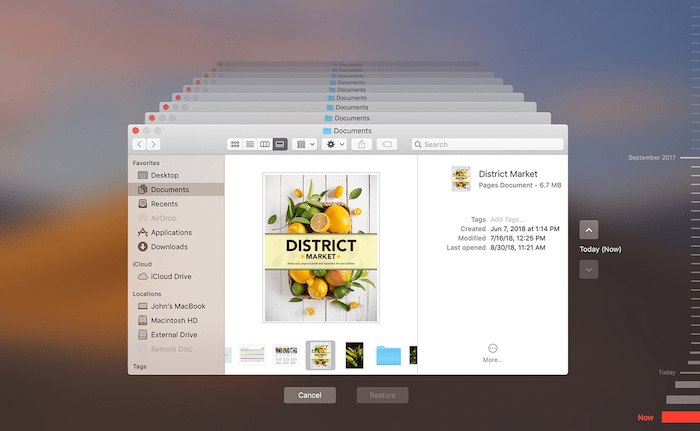This screenshot has width=700, height=431.
Task: Click the Documents folder icon in title bar
Action: click(x=327, y=131)
